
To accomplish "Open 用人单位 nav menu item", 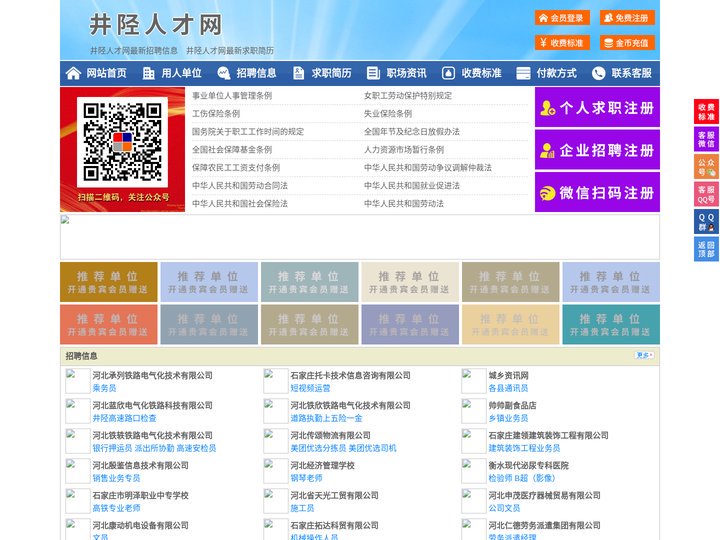I will pyautogui.click(x=181, y=73).
